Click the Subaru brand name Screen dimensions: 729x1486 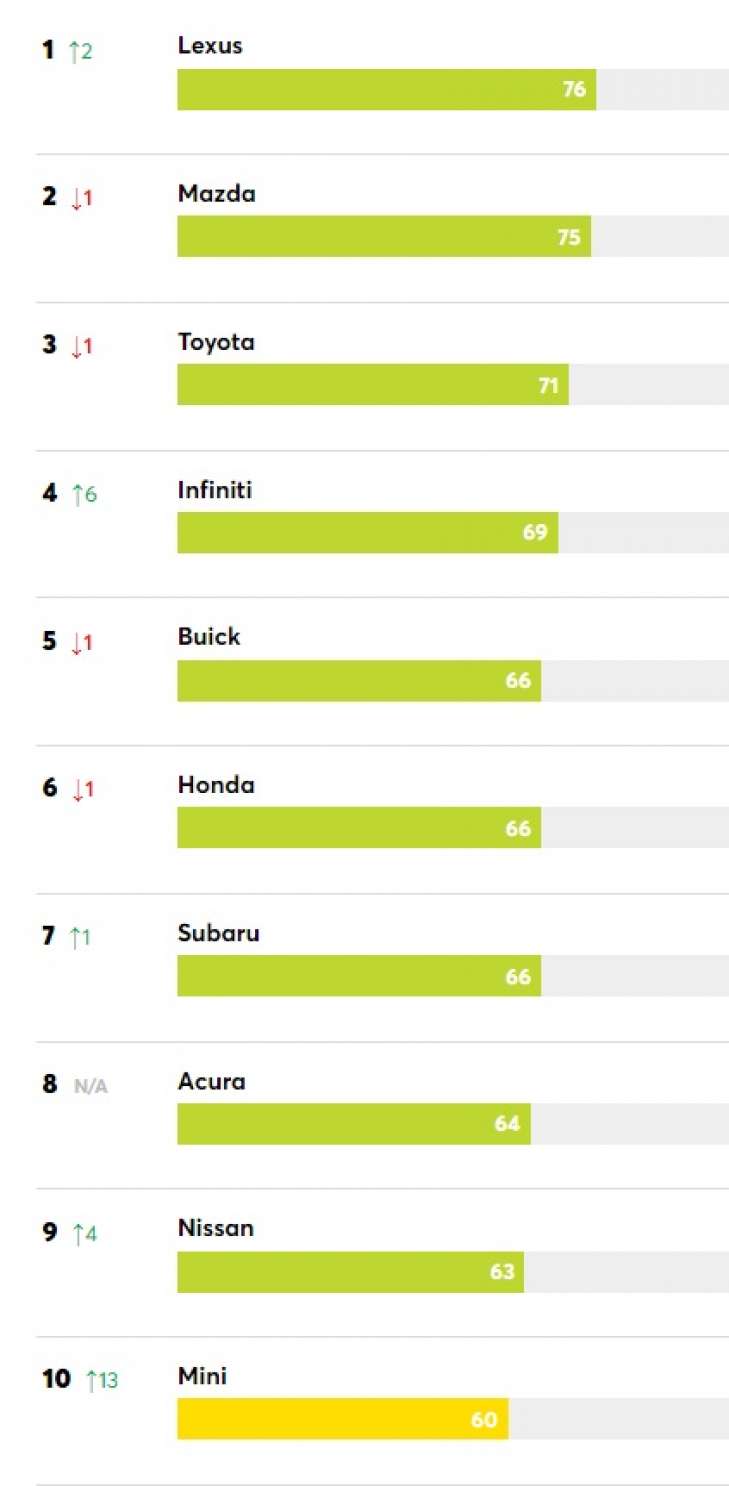click(x=218, y=933)
